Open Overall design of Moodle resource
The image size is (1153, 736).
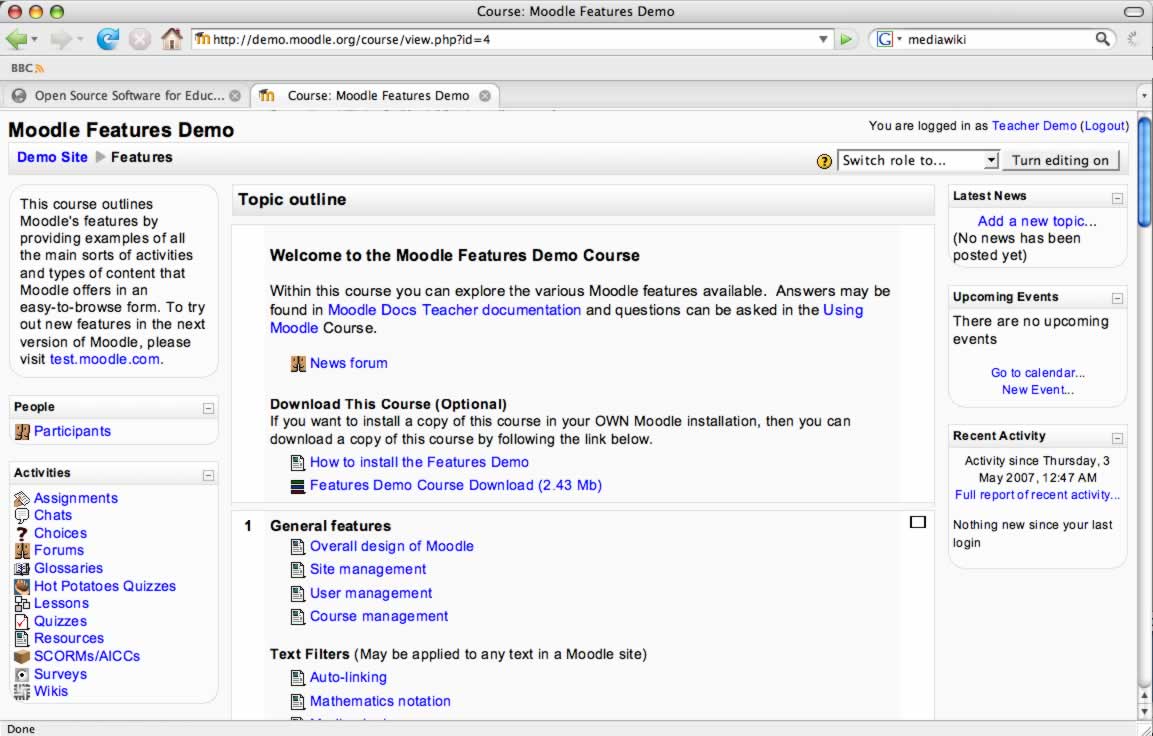coord(391,546)
